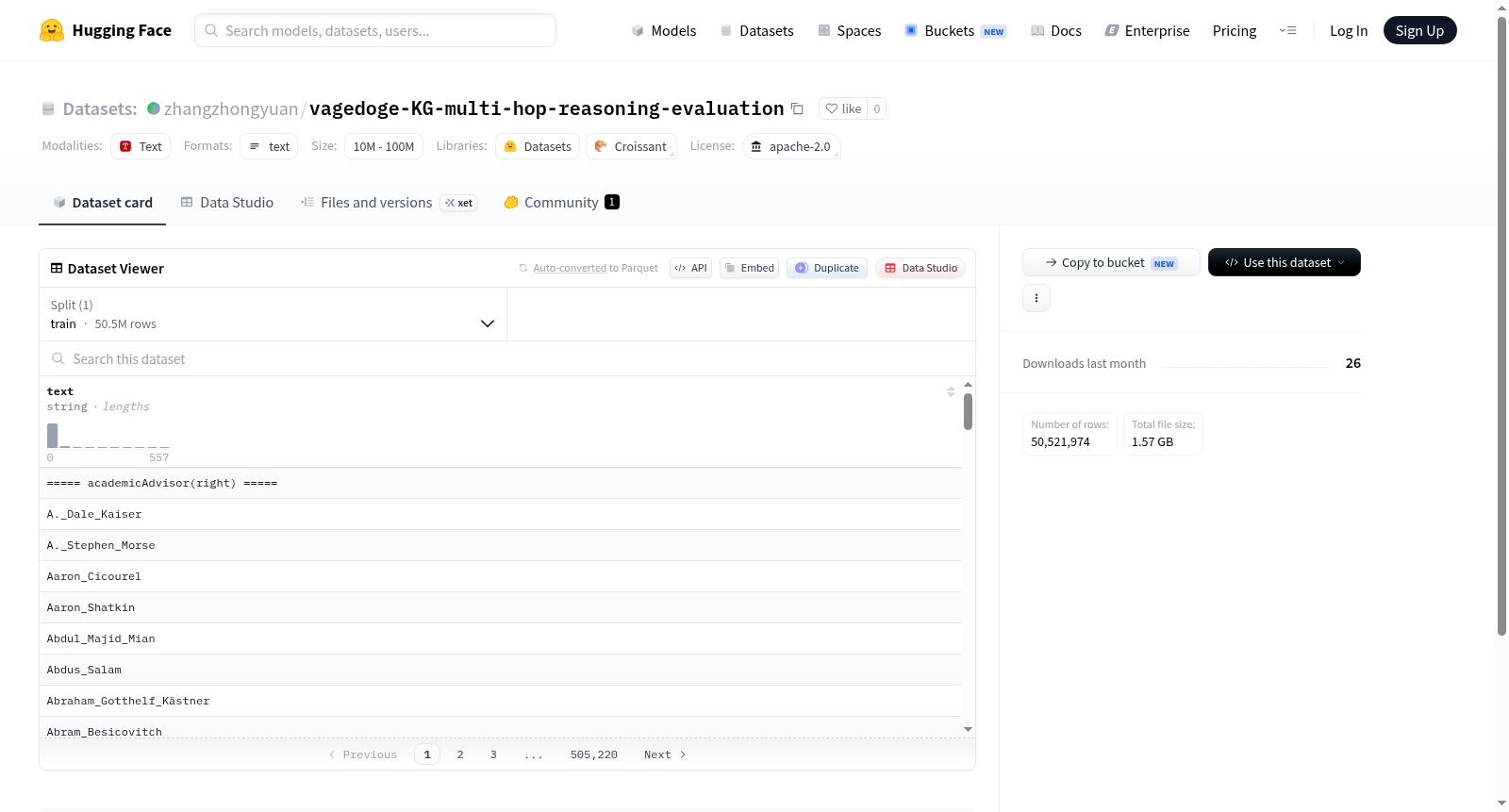Viewport: 1509px width, 812px height.
Task: Click Log In
Action: pyautogui.click(x=1349, y=30)
